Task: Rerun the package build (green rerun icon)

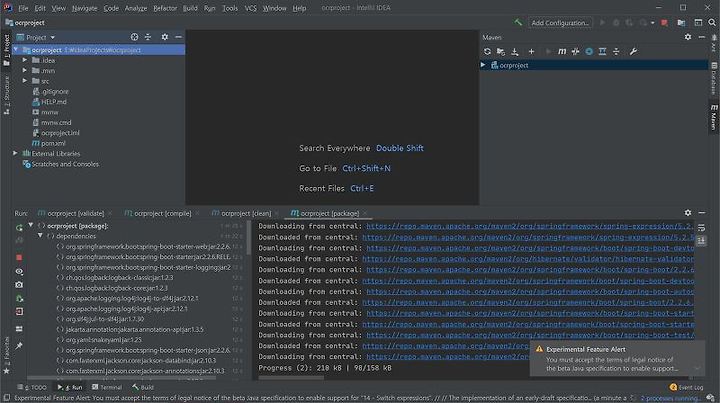Action: tap(19, 227)
